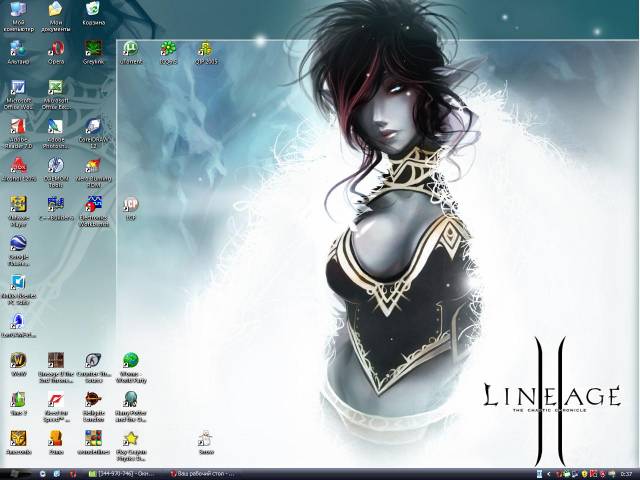The height and width of the screenshot is (480, 640).
Task: Open the Hellgate London shortcut
Action: [93, 399]
